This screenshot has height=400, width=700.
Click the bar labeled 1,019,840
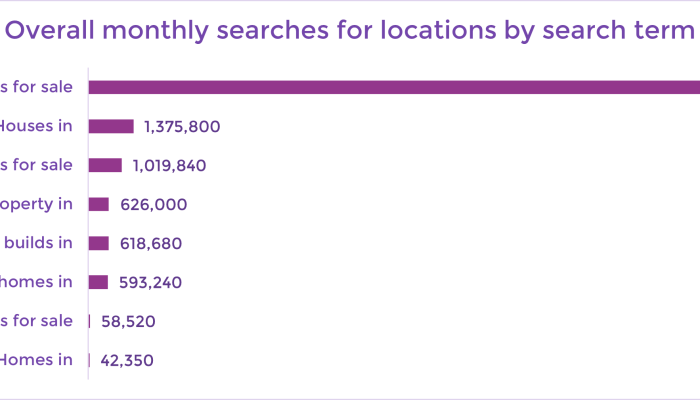click(x=105, y=165)
